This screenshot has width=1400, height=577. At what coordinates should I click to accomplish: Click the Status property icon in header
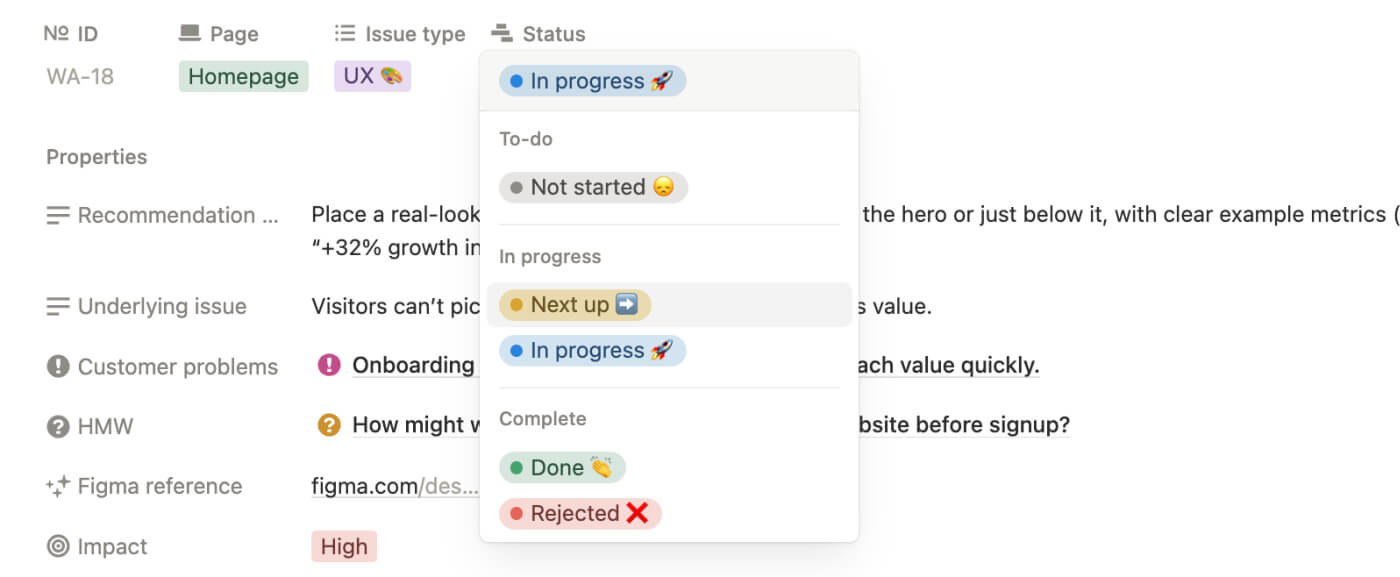coord(502,33)
